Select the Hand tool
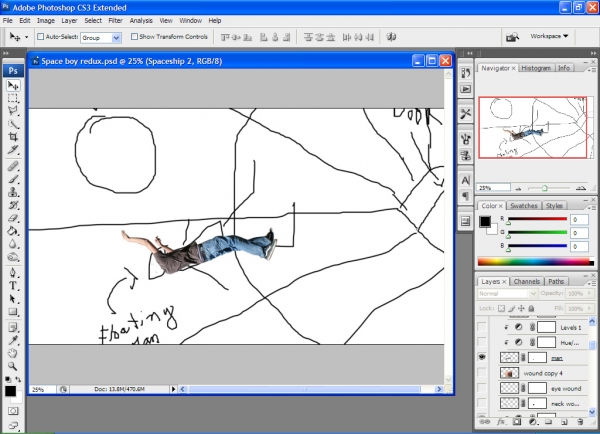 tap(13, 353)
